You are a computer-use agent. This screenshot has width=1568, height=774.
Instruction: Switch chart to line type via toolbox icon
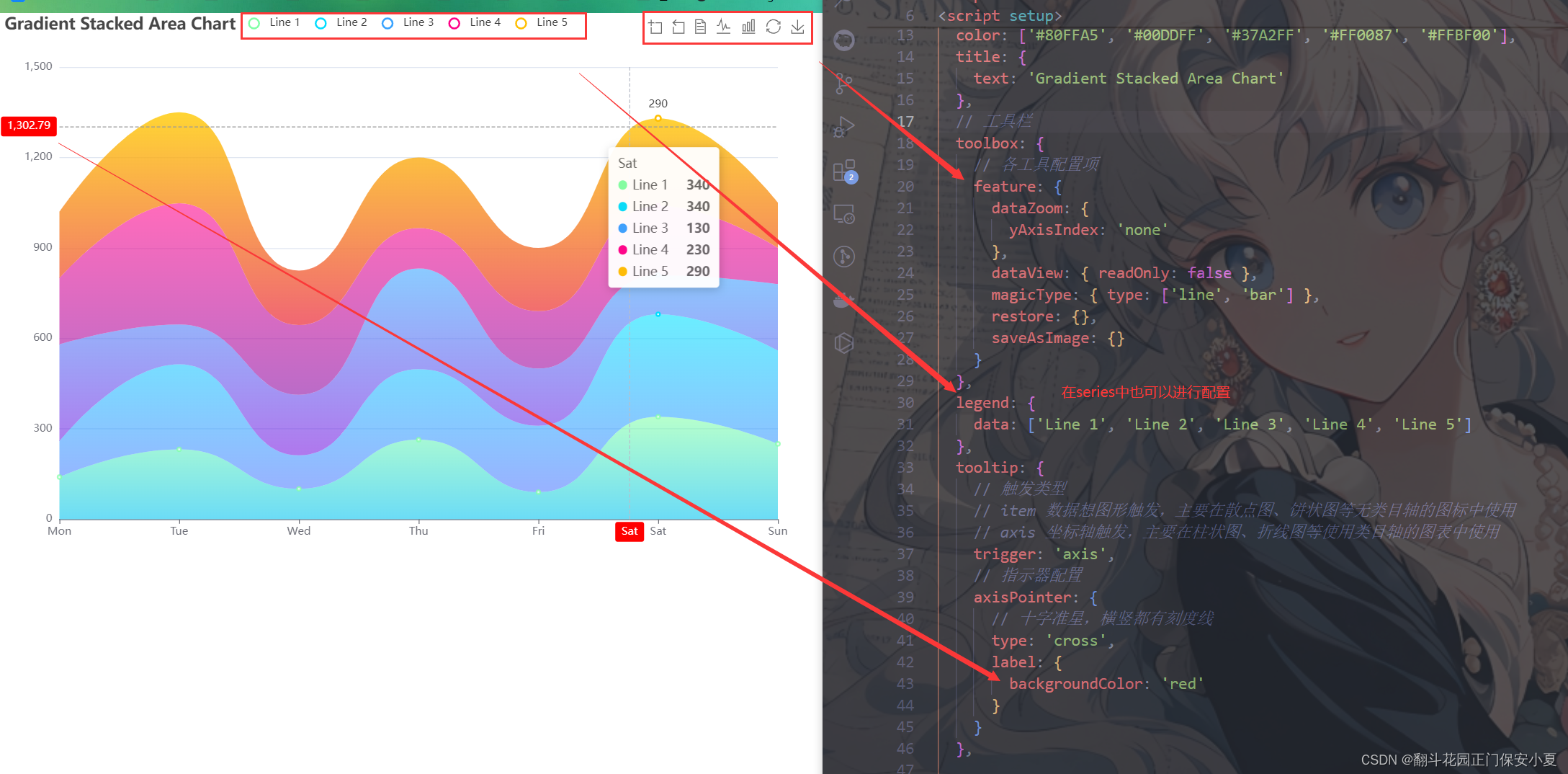tap(724, 27)
